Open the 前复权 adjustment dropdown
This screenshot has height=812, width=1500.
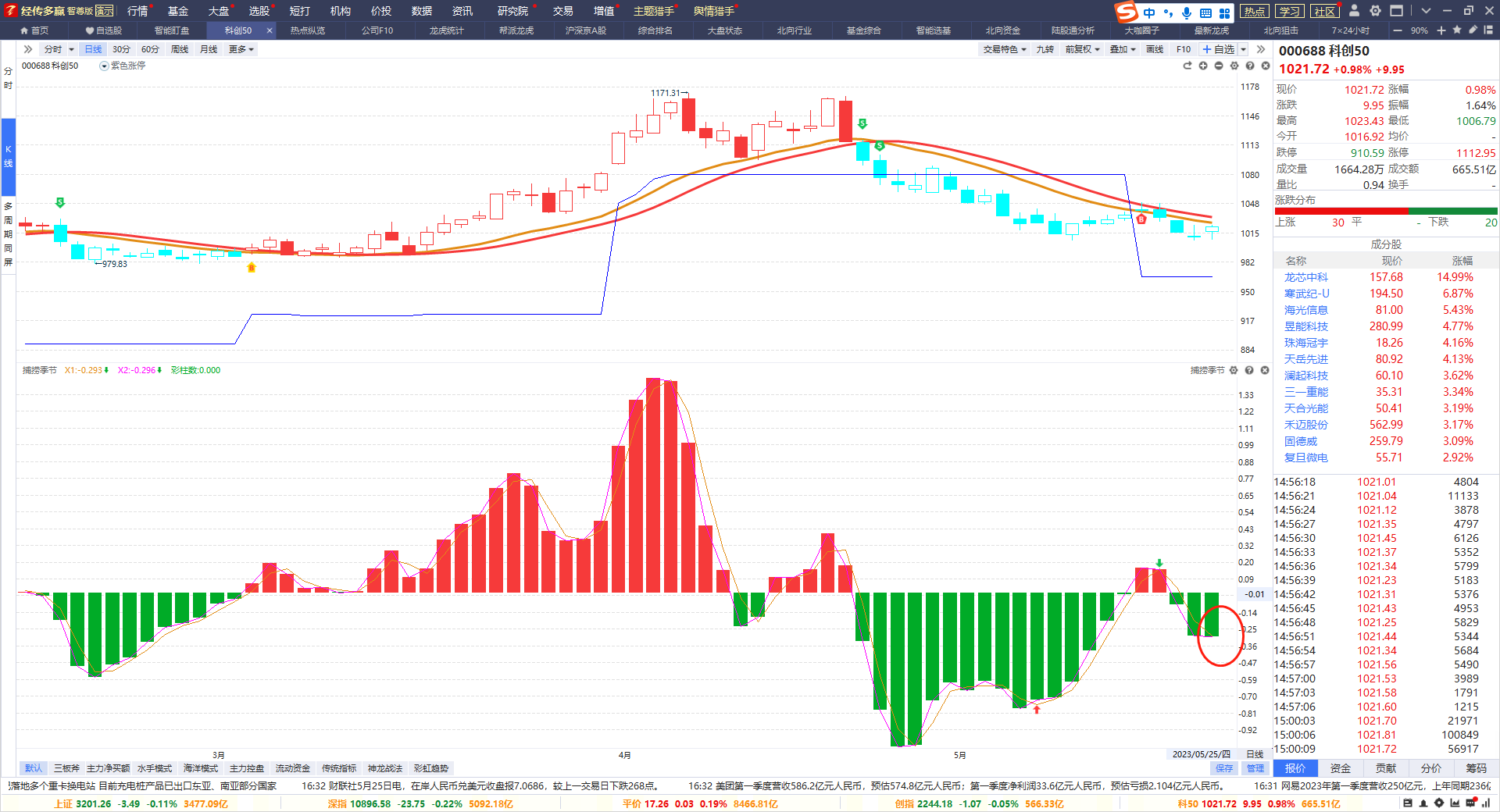[x=1083, y=49]
